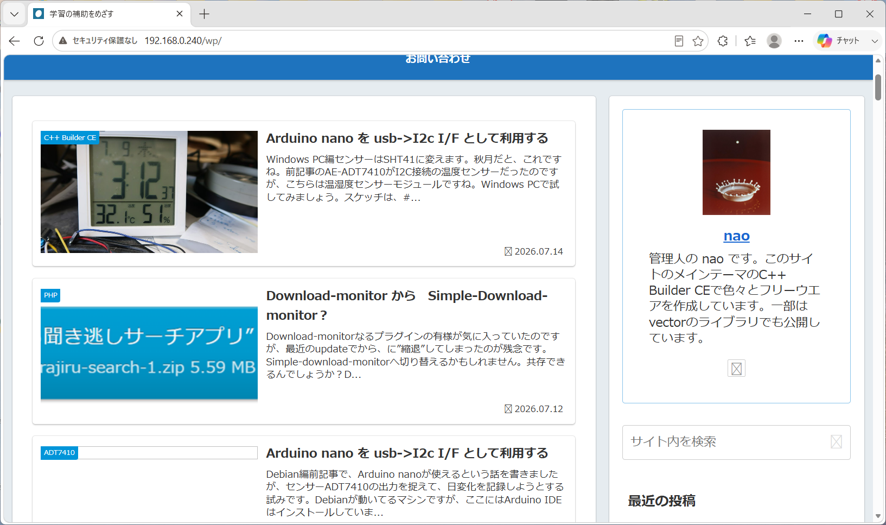
Task: Expand the chevron next to チャット
Action: coord(874,41)
